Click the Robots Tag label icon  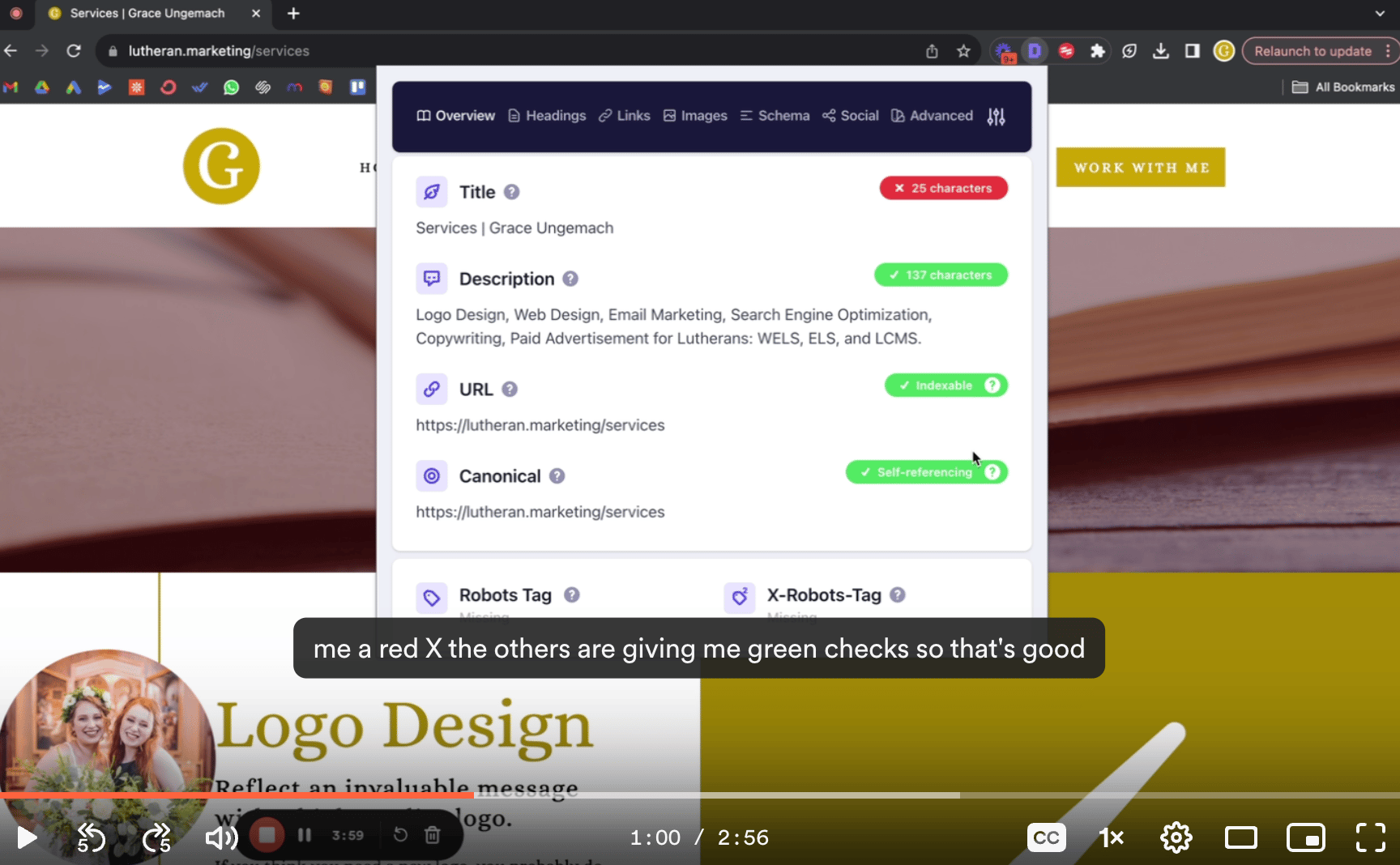pyautogui.click(x=432, y=598)
